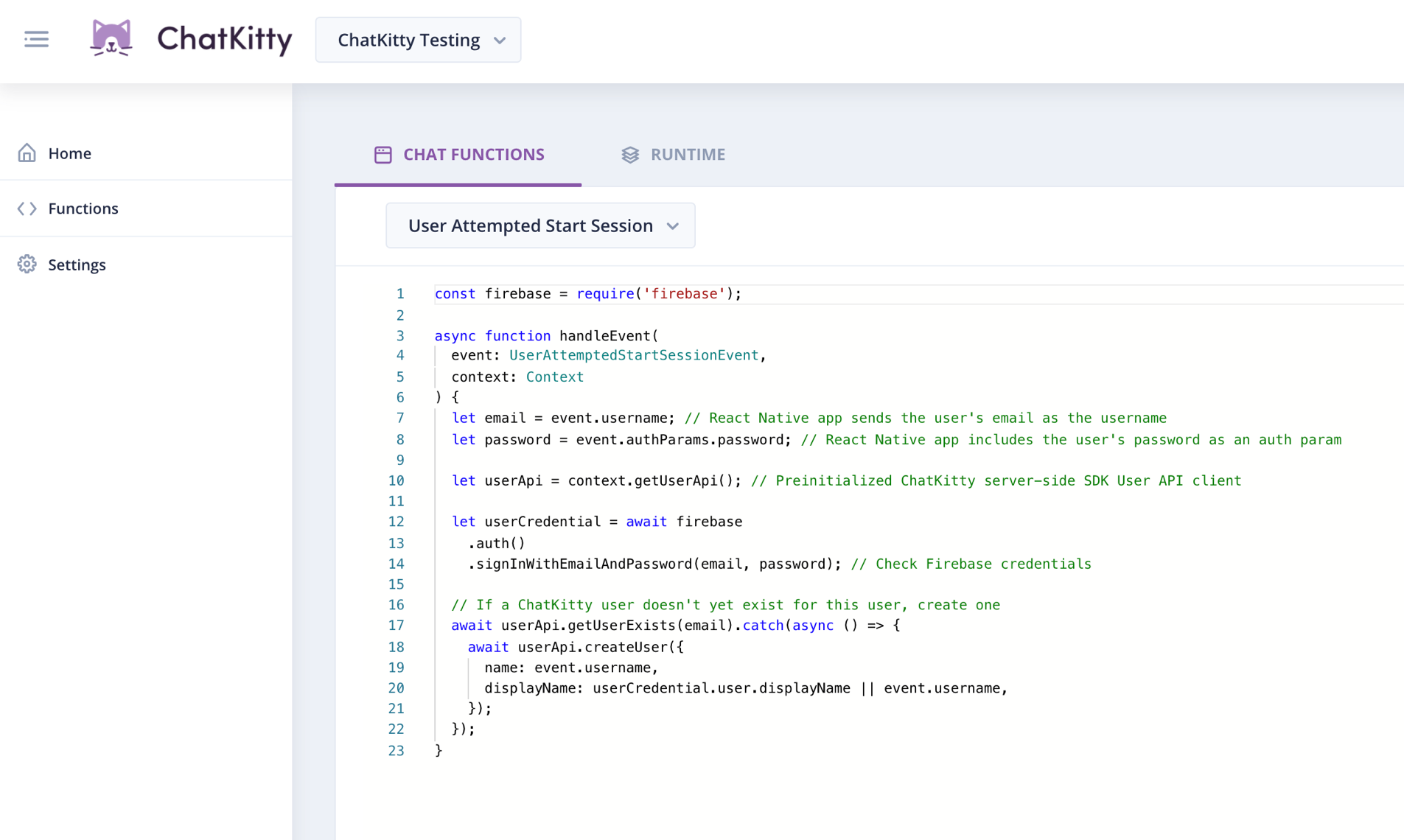The image size is (1404, 840).
Task: Open the hamburger menu icon
Action: click(x=36, y=39)
